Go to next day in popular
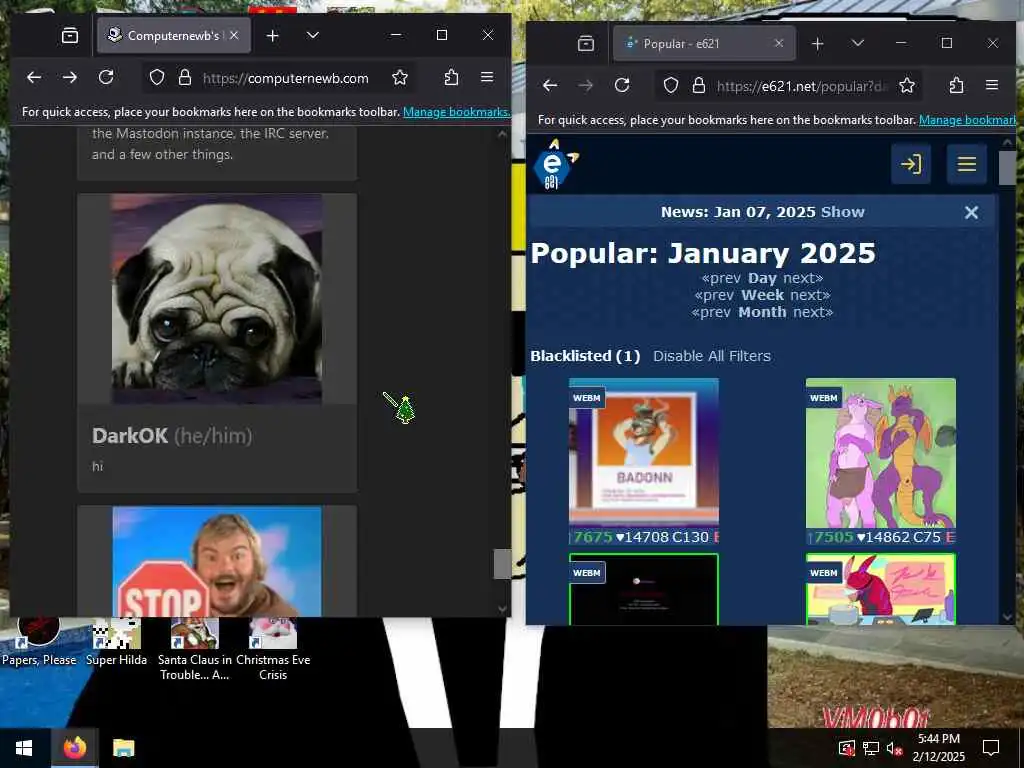The height and width of the screenshot is (768, 1024). click(x=803, y=278)
